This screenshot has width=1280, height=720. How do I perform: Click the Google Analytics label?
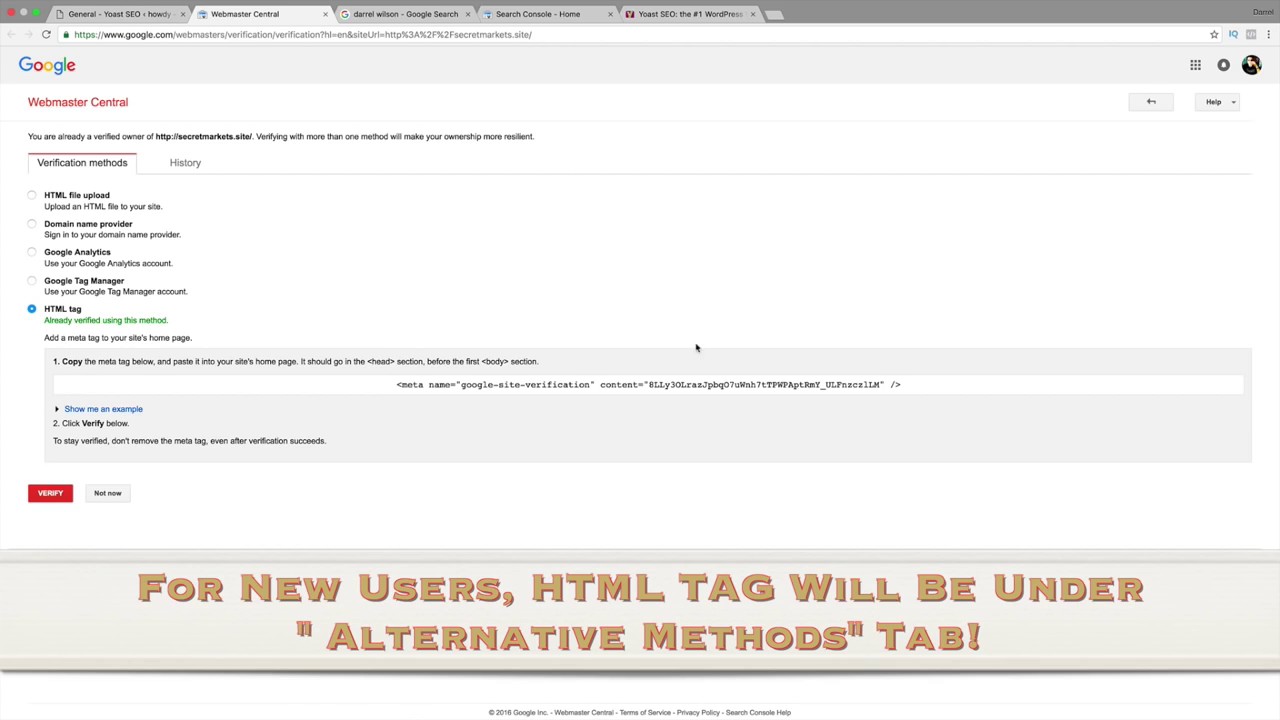click(77, 252)
